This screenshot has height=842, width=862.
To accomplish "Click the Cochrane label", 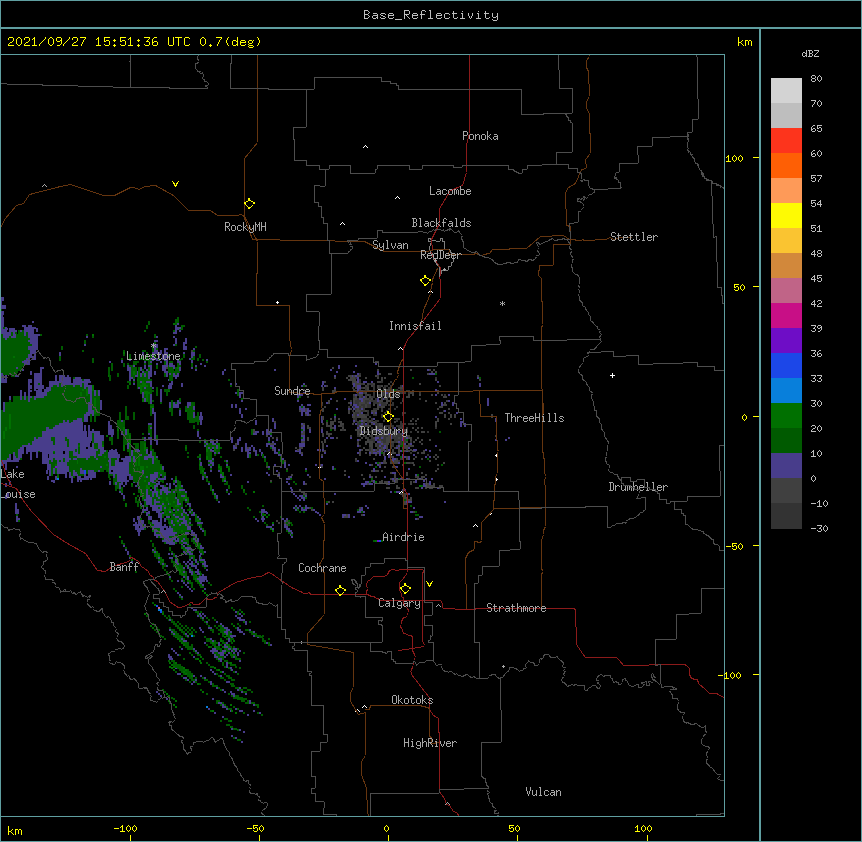I will pyautogui.click(x=322, y=568).
